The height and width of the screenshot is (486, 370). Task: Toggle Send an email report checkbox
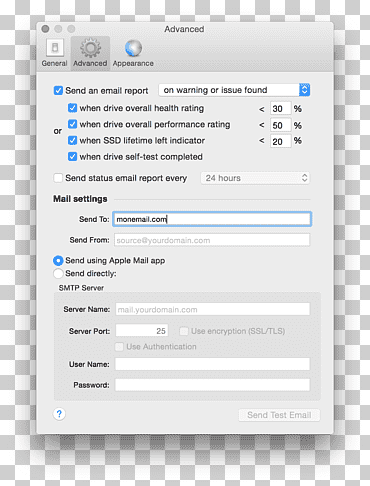click(58, 90)
